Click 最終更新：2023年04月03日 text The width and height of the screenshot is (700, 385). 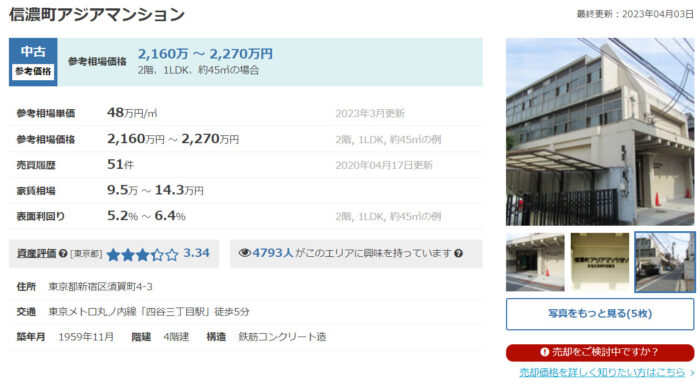pos(635,14)
